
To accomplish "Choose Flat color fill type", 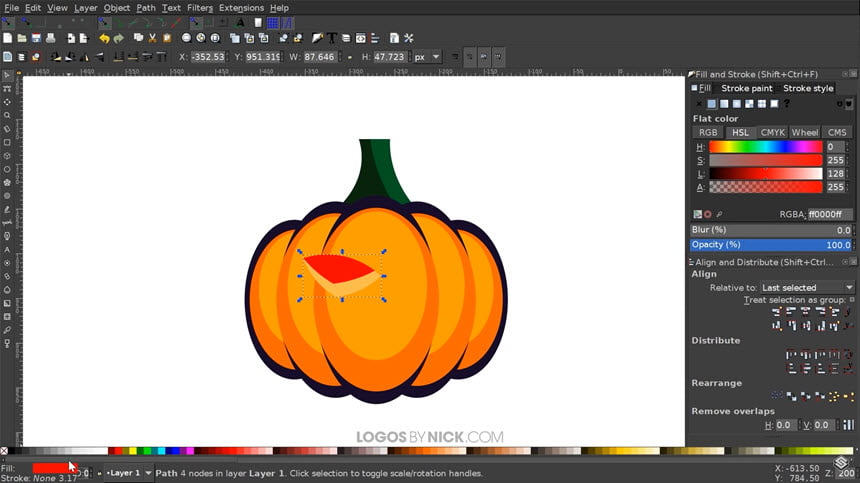I will tap(711, 104).
